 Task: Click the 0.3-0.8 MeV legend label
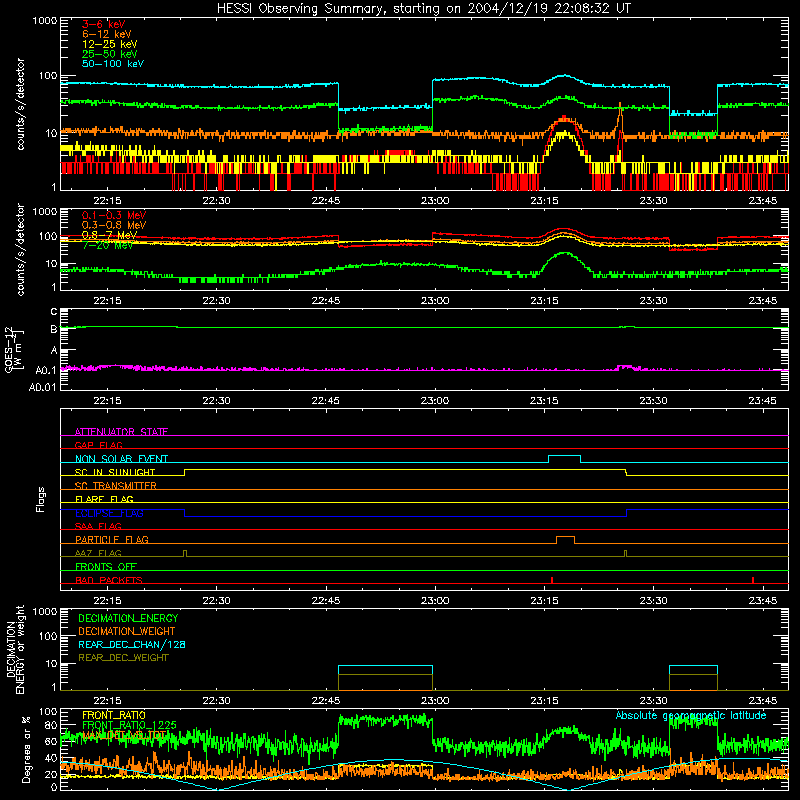tap(114, 225)
